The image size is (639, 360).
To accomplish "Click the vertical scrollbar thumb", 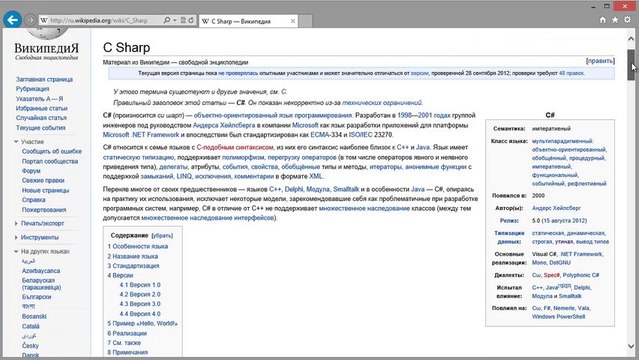I will click(631, 64).
